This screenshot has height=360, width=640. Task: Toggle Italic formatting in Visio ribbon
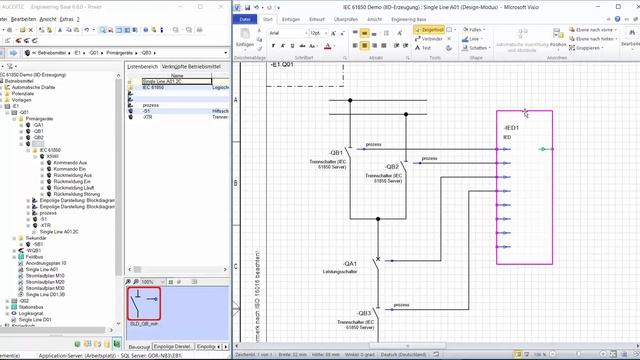pyautogui.click(x=283, y=46)
